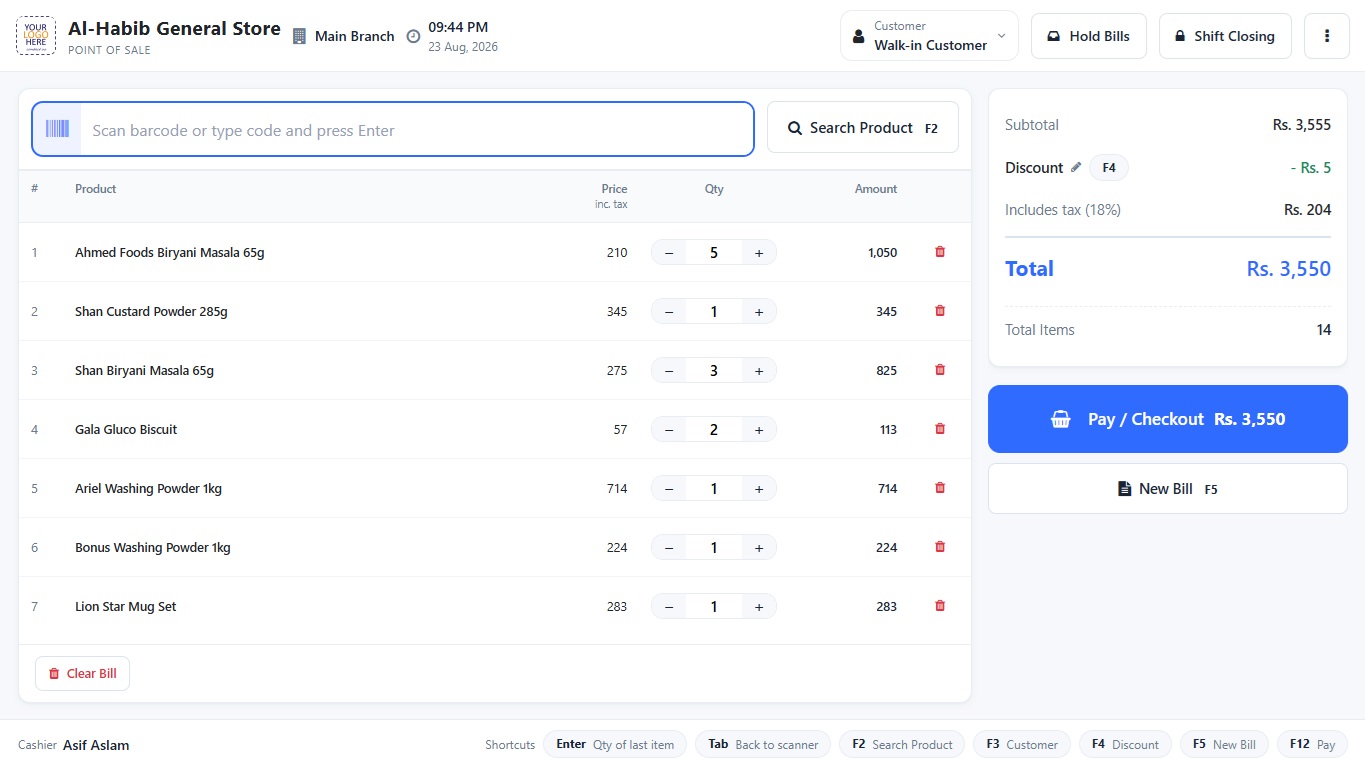1365x767 pixels.
Task: Click the F3 Customer shortcut chip
Action: pyautogui.click(x=1021, y=744)
